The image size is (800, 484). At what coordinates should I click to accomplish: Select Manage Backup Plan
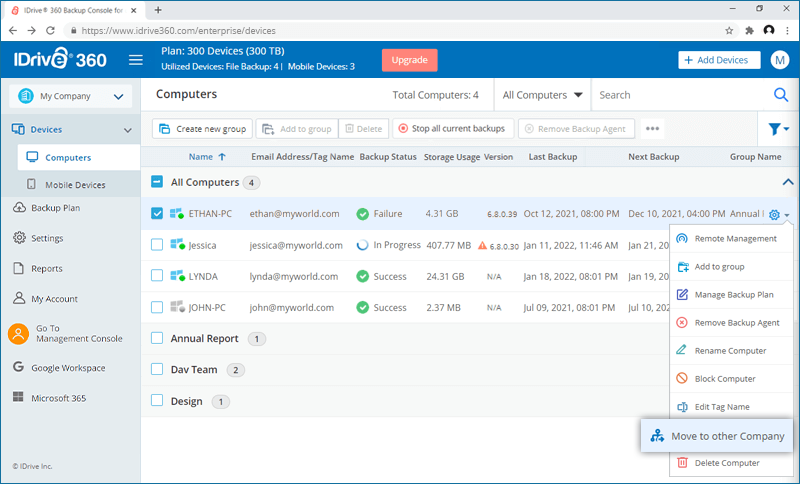[x=731, y=294]
